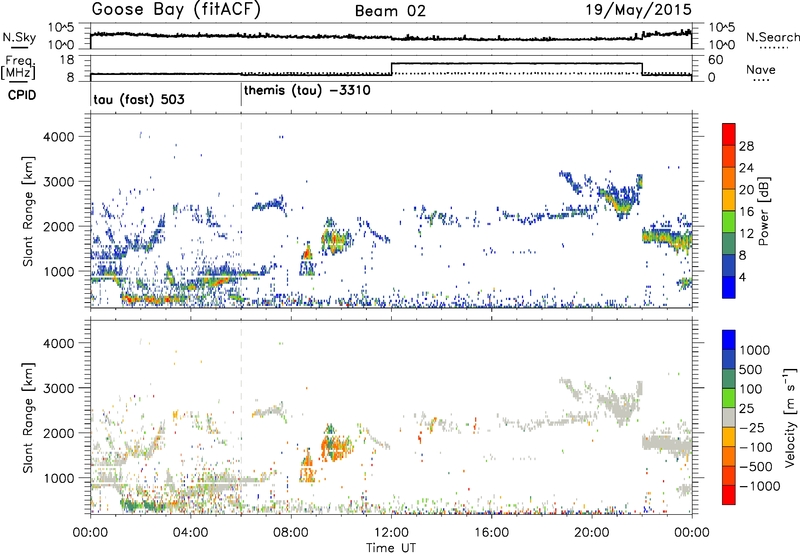Viewport: 800px width, 554px height.
Task: Click the '12:00' time axis tick label
Action: [x=391, y=533]
